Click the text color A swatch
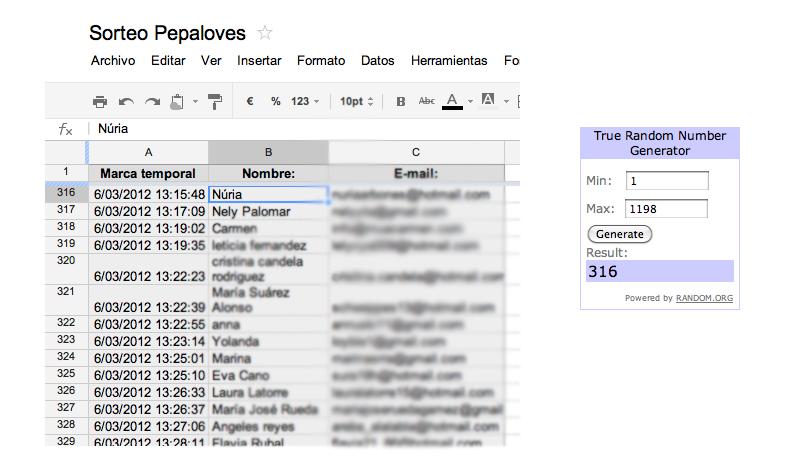 [452, 101]
